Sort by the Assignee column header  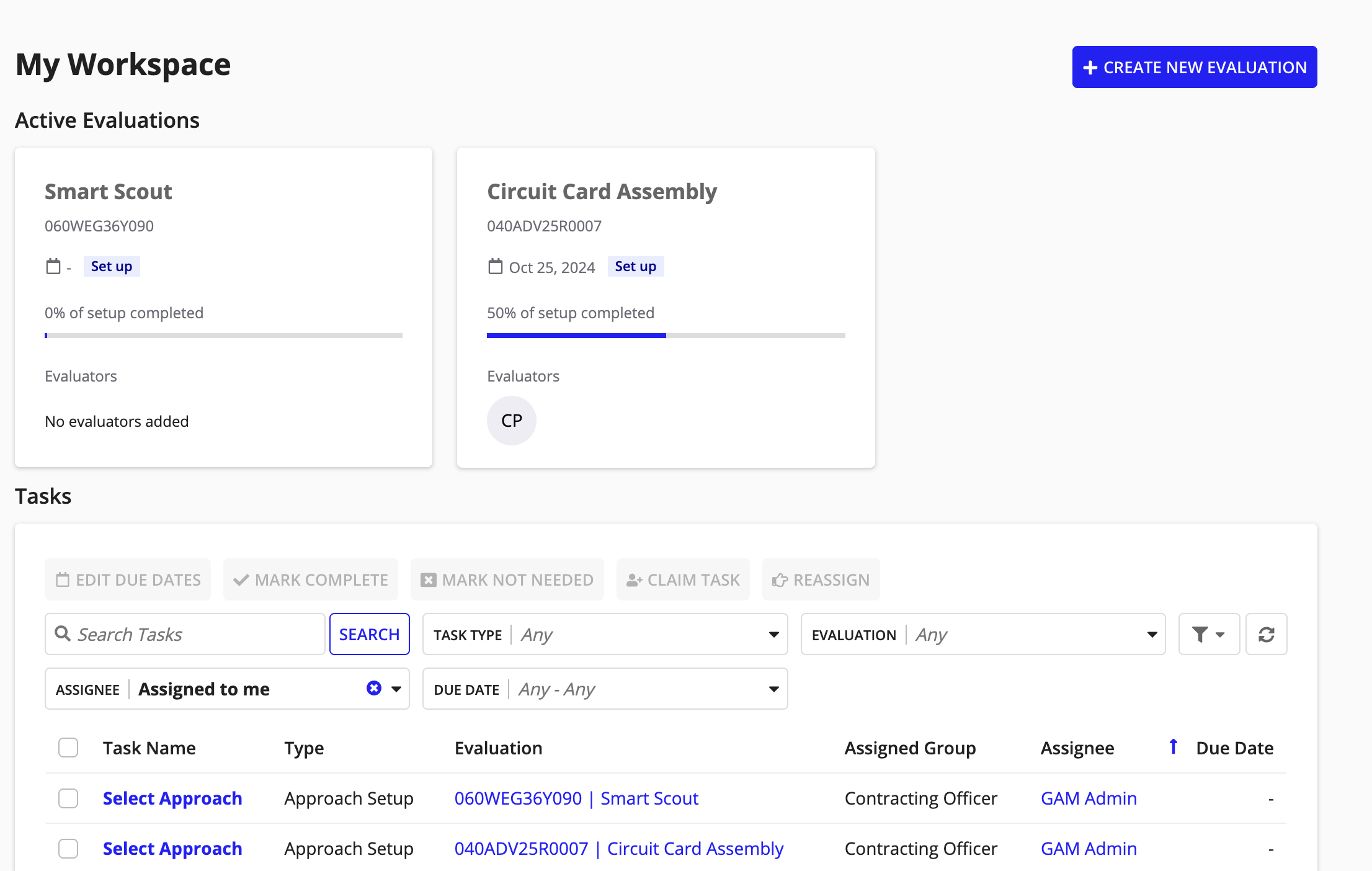[x=1077, y=748]
